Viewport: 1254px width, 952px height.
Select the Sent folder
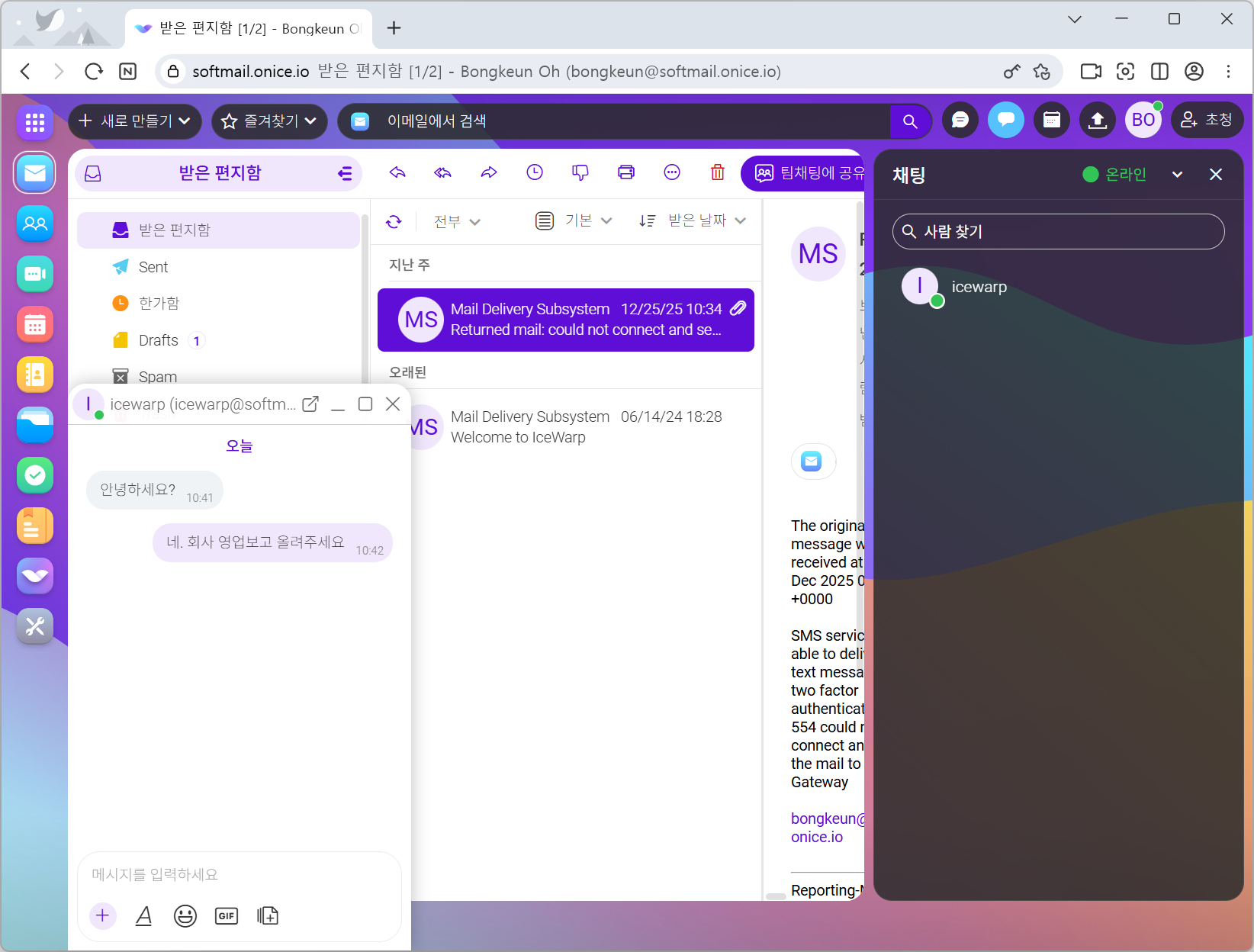153,267
